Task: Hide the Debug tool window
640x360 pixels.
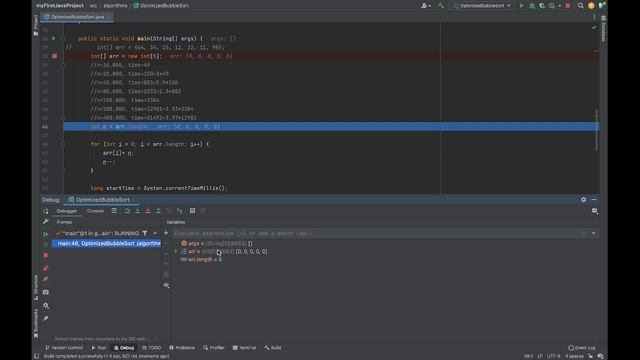Action: click(594, 200)
